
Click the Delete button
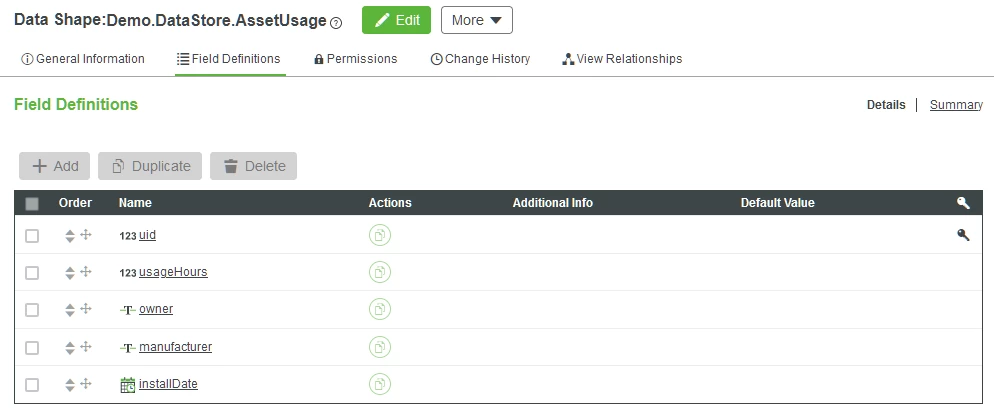(x=254, y=166)
